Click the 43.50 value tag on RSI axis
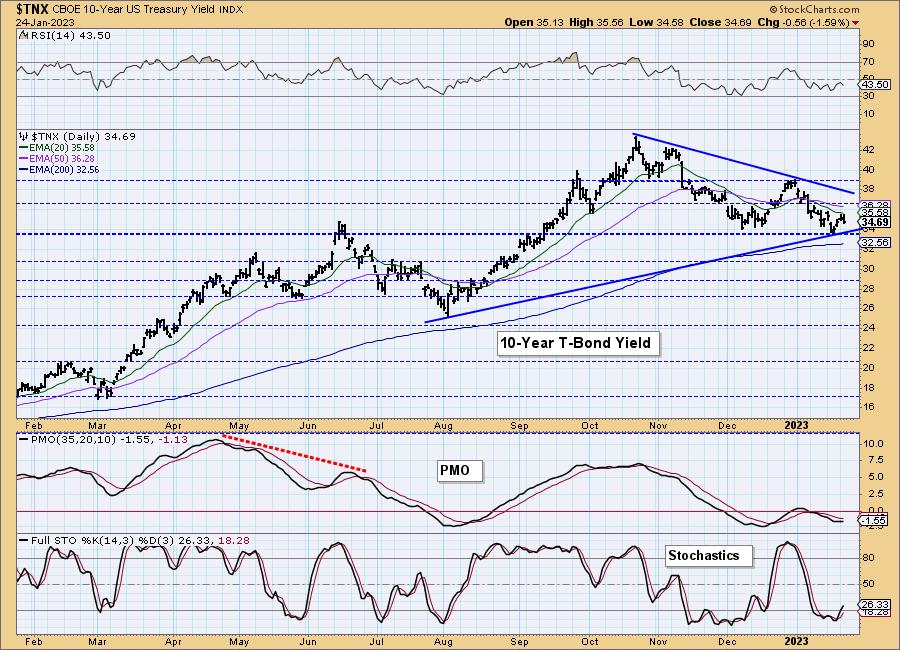The width and height of the screenshot is (900, 650). click(x=875, y=84)
